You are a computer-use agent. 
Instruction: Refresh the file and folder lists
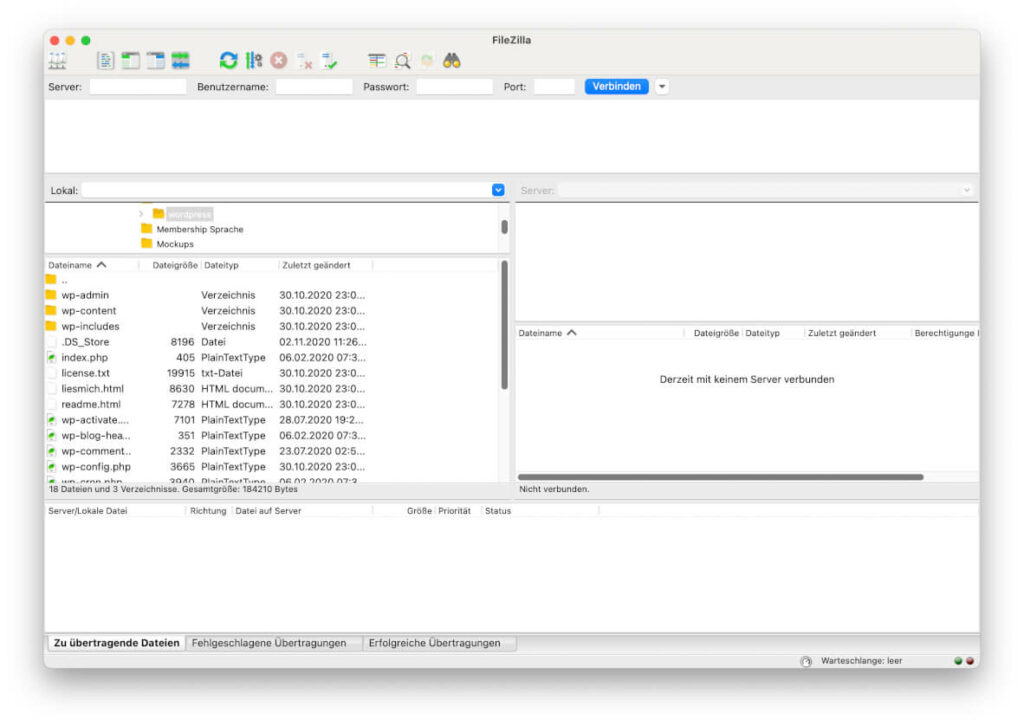point(228,61)
